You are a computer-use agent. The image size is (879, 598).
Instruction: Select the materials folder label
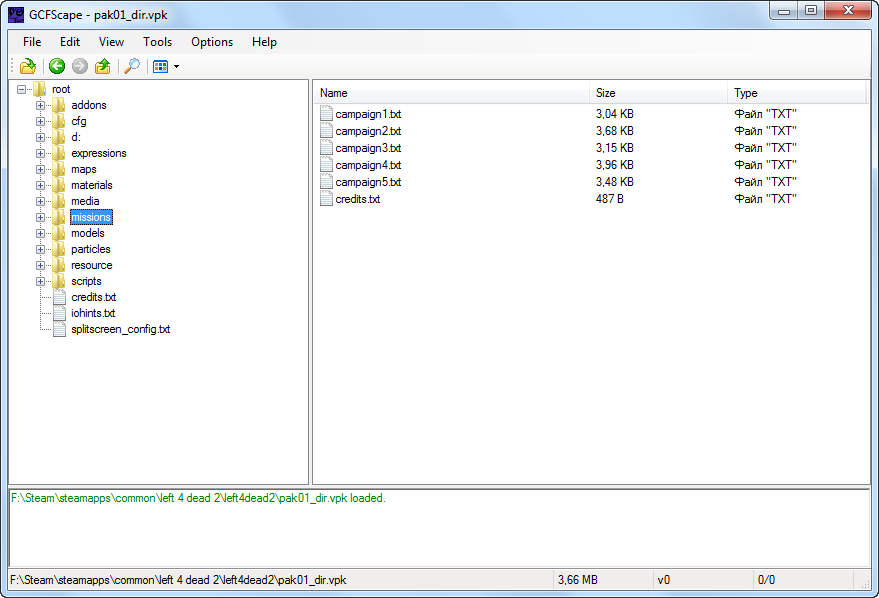(x=91, y=185)
